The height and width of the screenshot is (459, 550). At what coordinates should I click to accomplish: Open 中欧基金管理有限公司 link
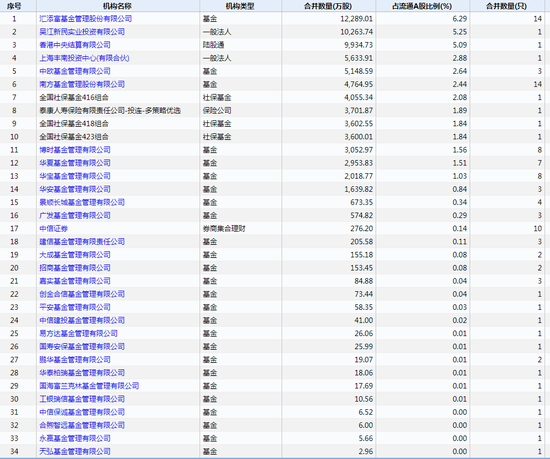(x=75, y=71)
